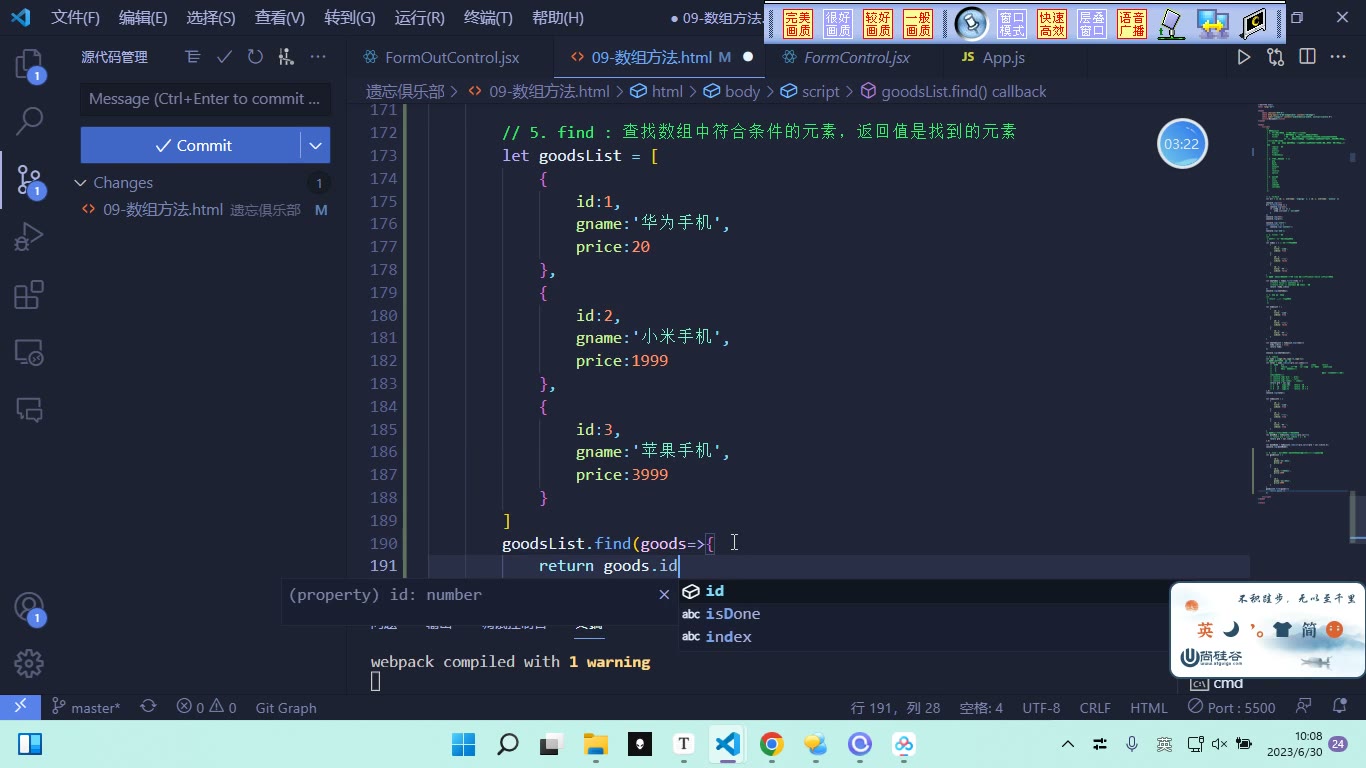This screenshot has height=768, width=1366.
Task: Open Source Control more actions ellipsis
Action: pyautogui.click(x=317, y=57)
